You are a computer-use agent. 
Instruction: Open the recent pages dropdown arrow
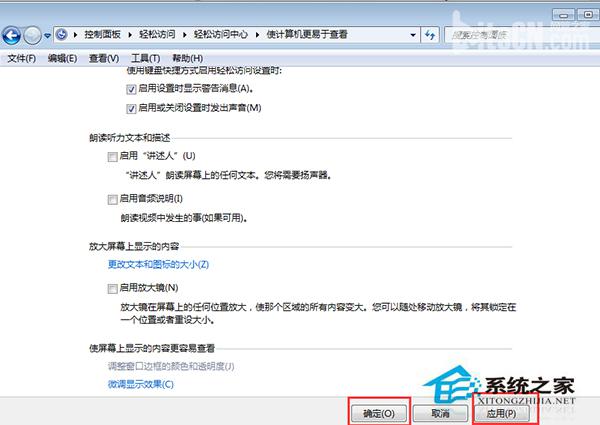coord(47,36)
